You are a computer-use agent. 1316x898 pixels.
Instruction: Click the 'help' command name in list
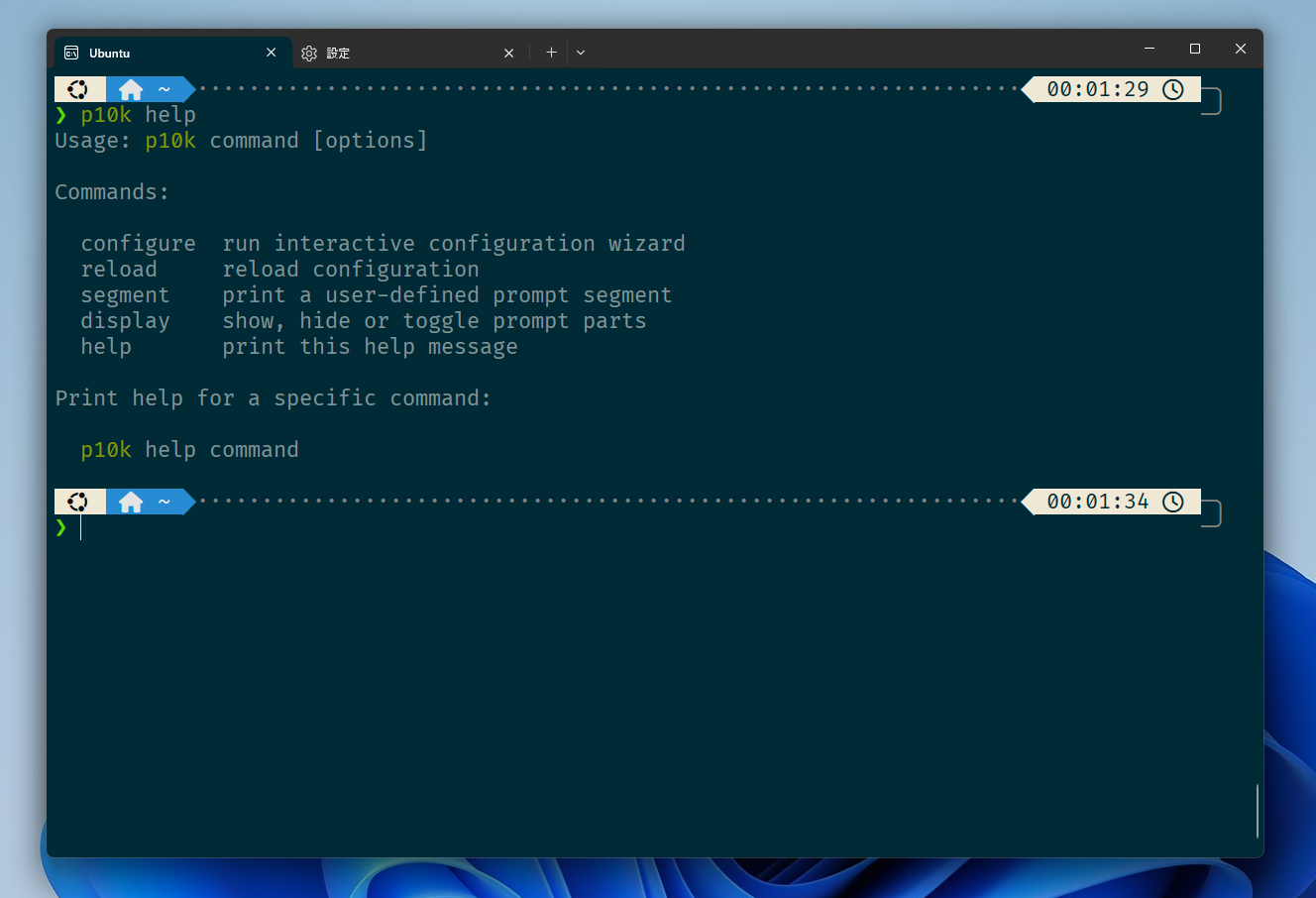(x=106, y=347)
